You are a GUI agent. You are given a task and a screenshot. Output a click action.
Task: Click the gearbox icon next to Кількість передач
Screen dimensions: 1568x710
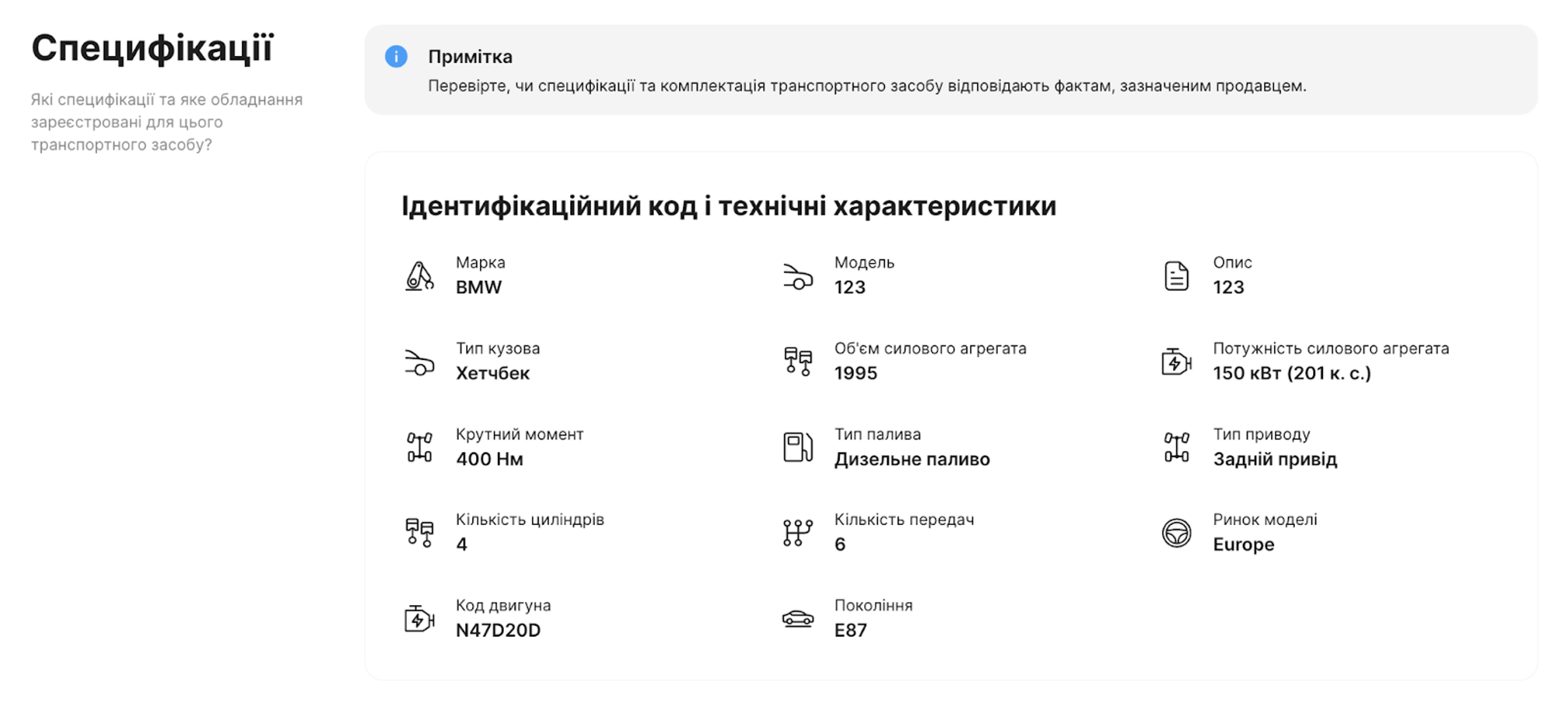(798, 533)
